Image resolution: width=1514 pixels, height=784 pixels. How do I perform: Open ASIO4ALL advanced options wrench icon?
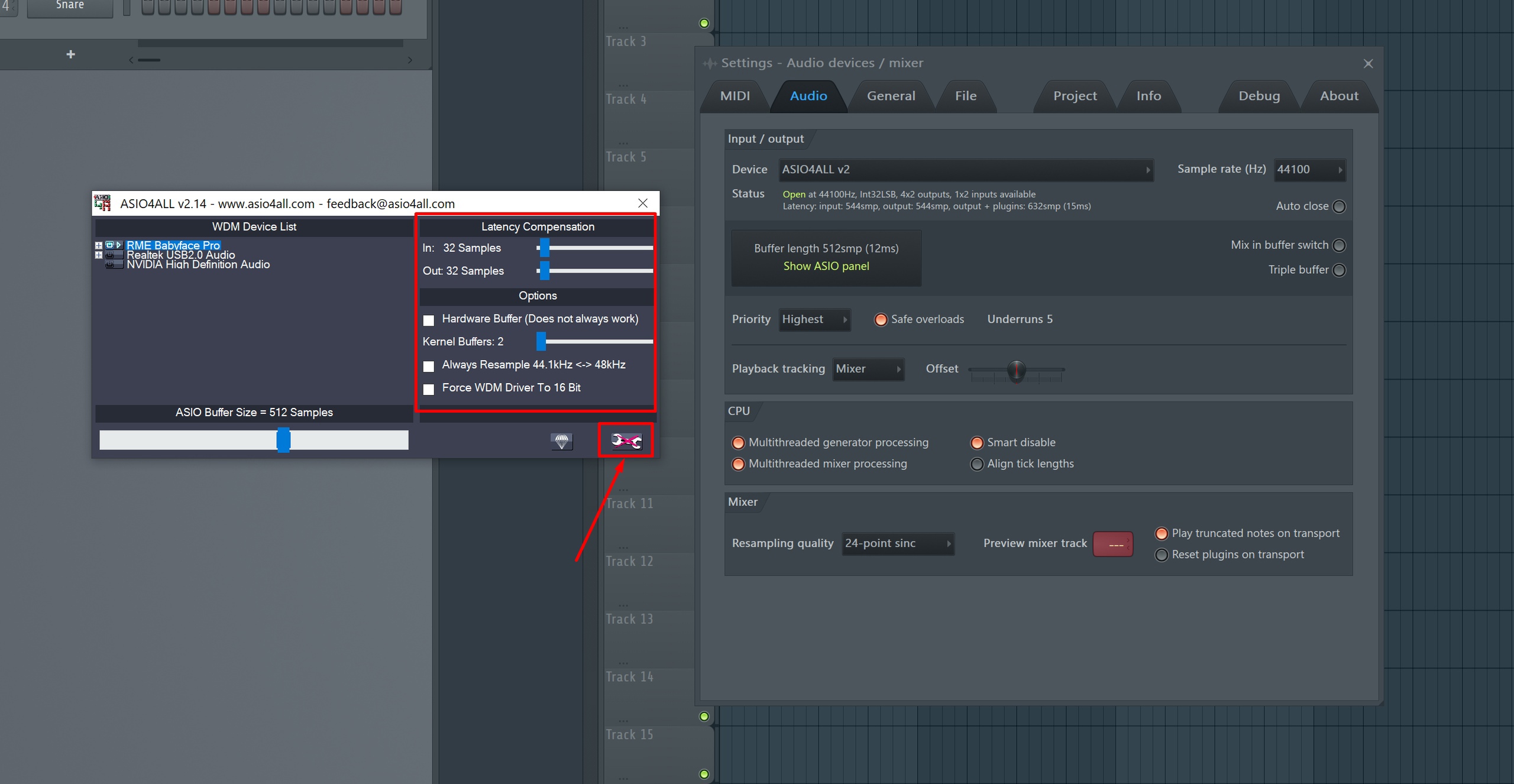click(x=626, y=440)
